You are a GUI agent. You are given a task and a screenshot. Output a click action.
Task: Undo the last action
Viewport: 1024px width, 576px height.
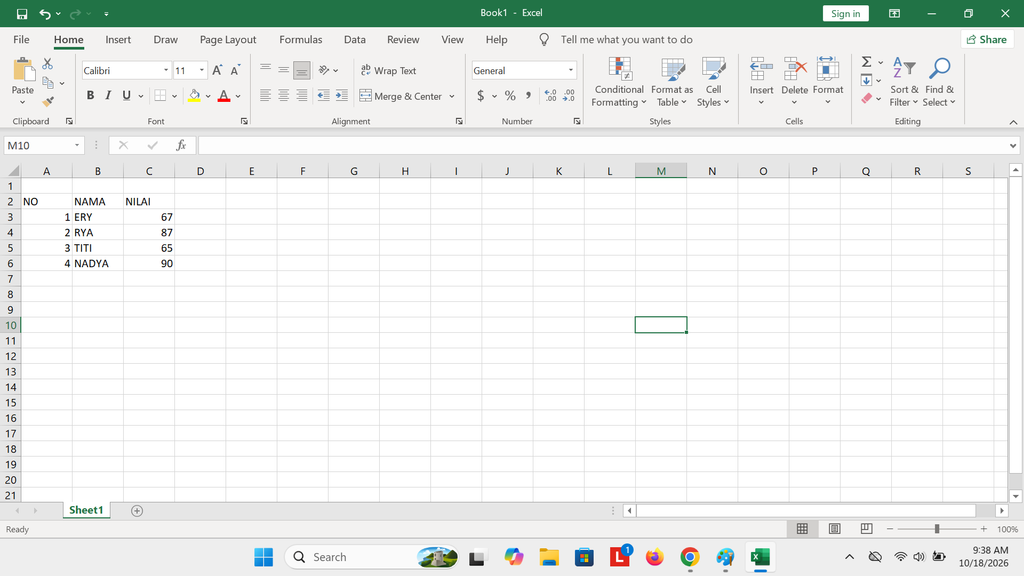click(x=44, y=14)
